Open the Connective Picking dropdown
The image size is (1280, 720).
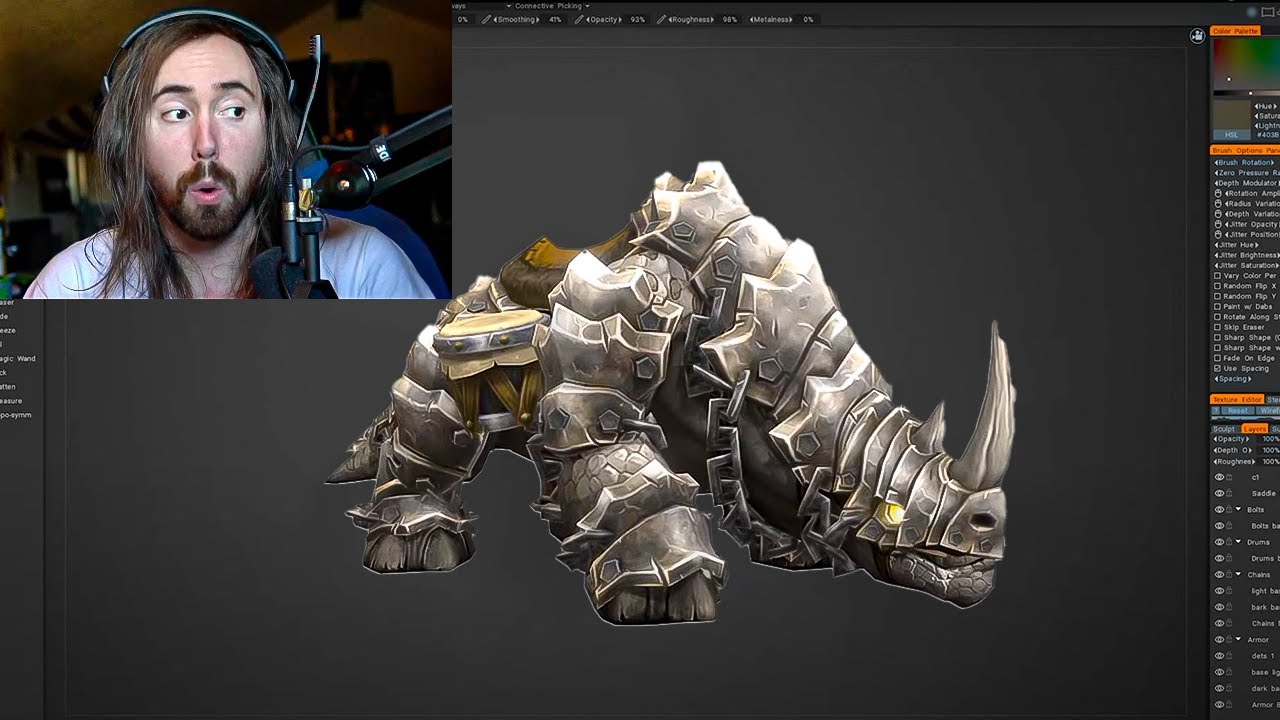(x=551, y=6)
